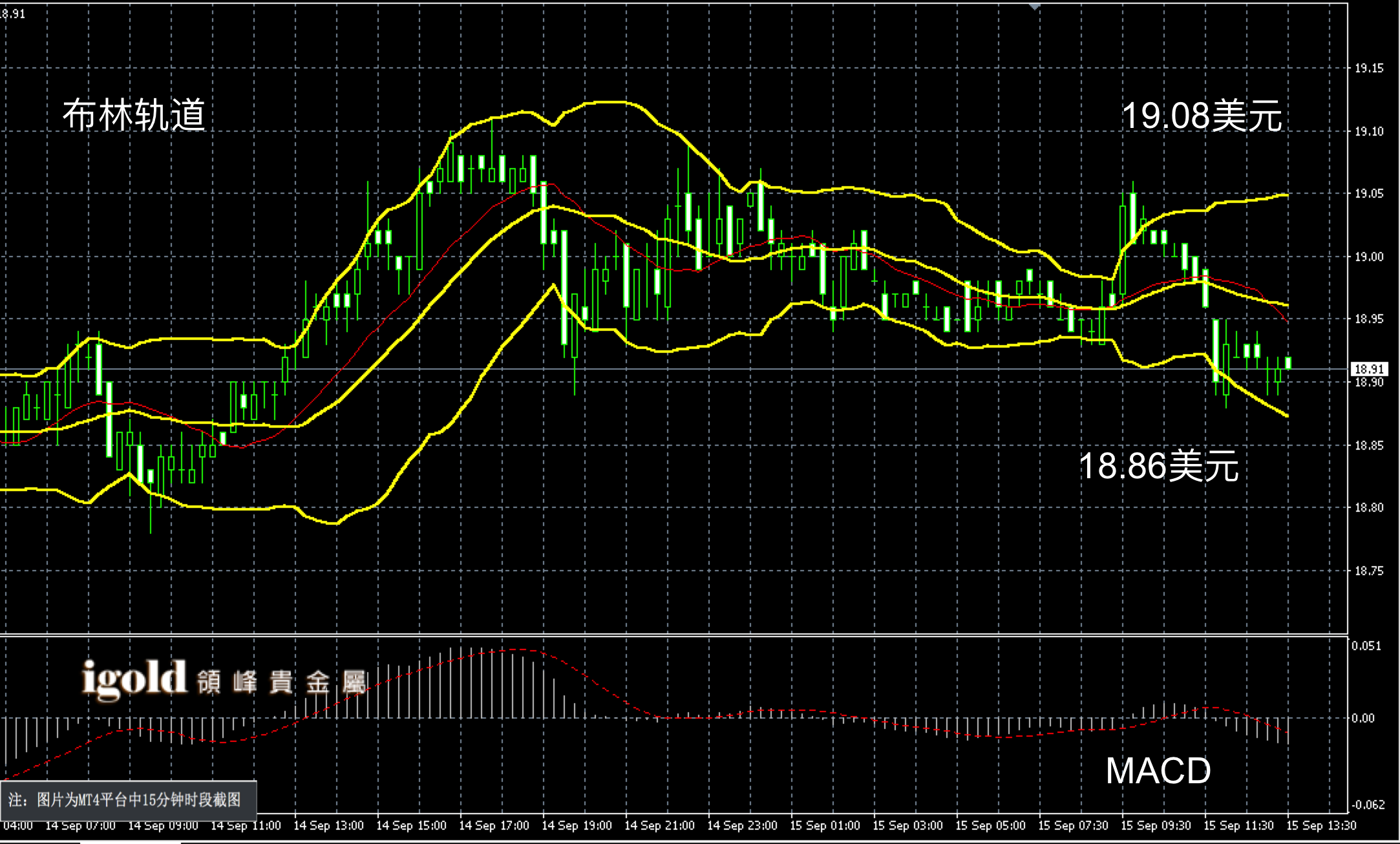Image resolution: width=1400 pixels, height=844 pixels.
Task: Click the 0.00 MACD zero-line label
Action: coord(1363,718)
